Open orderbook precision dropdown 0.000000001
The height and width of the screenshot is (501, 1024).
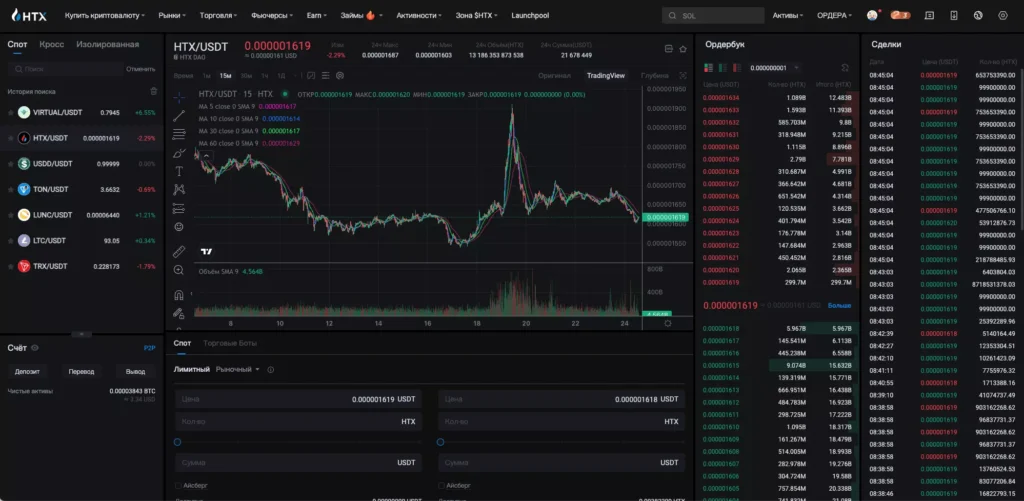pyautogui.click(x=775, y=67)
